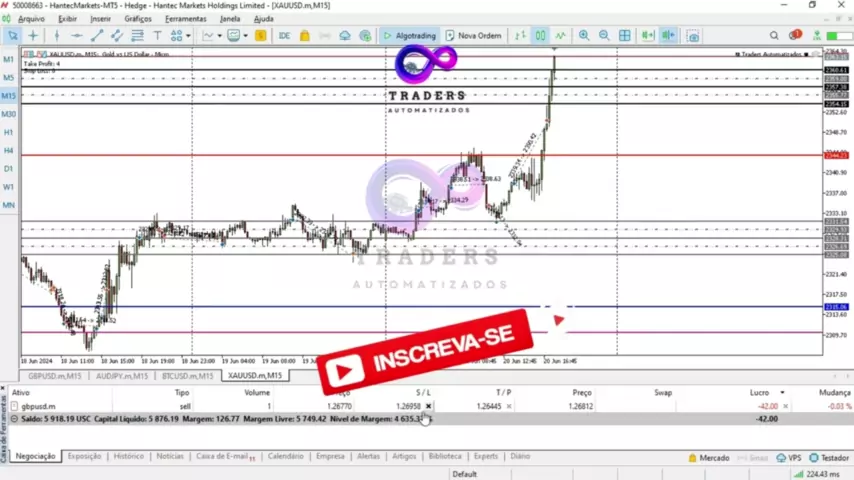Remove the stop loss on gbpusd position
Image resolution: width=854 pixels, height=480 pixels.
tap(428, 407)
